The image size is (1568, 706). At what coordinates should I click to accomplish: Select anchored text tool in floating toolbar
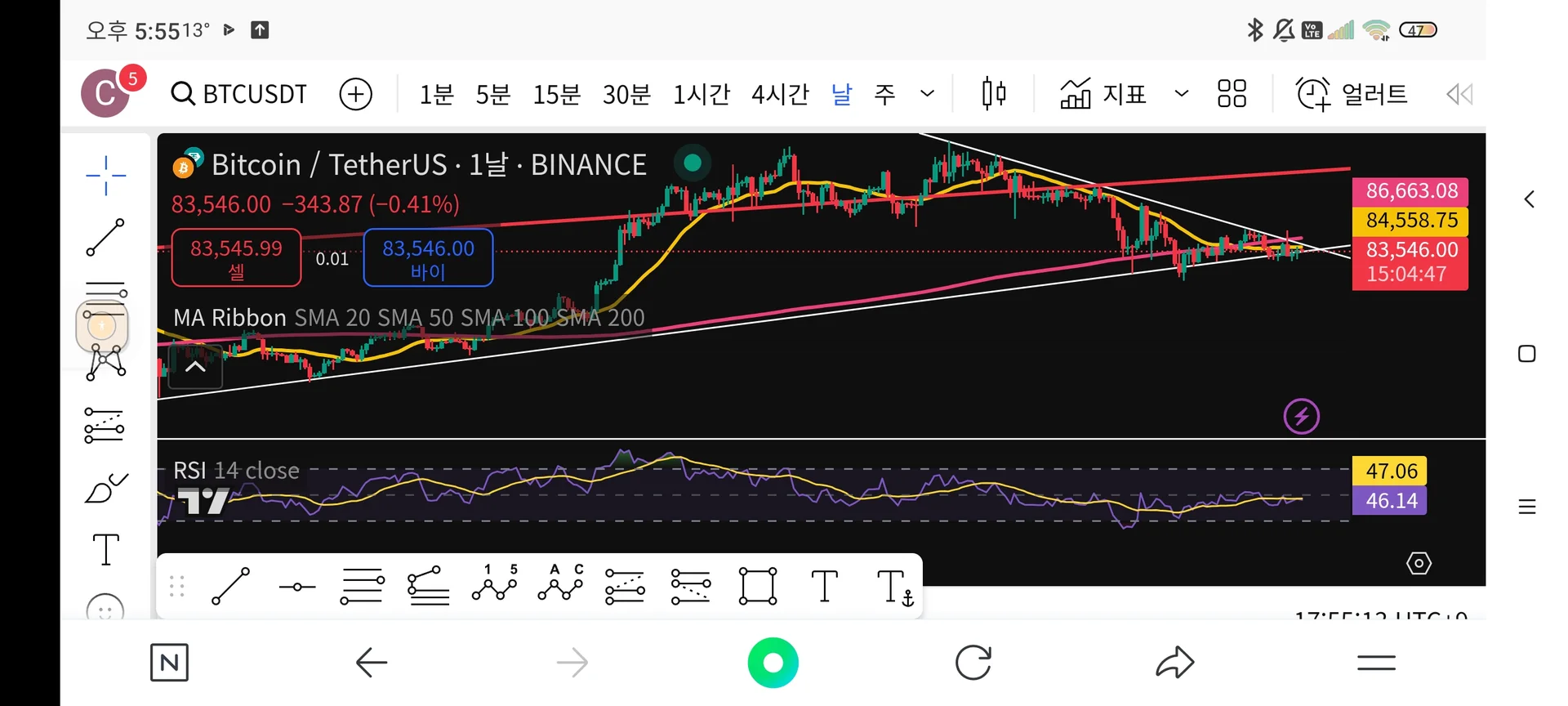tap(895, 588)
